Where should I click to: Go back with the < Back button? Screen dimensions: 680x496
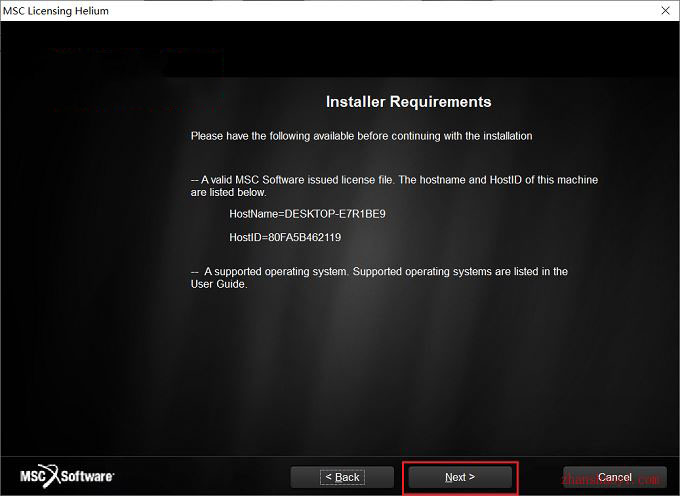click(x=342, y=477)
